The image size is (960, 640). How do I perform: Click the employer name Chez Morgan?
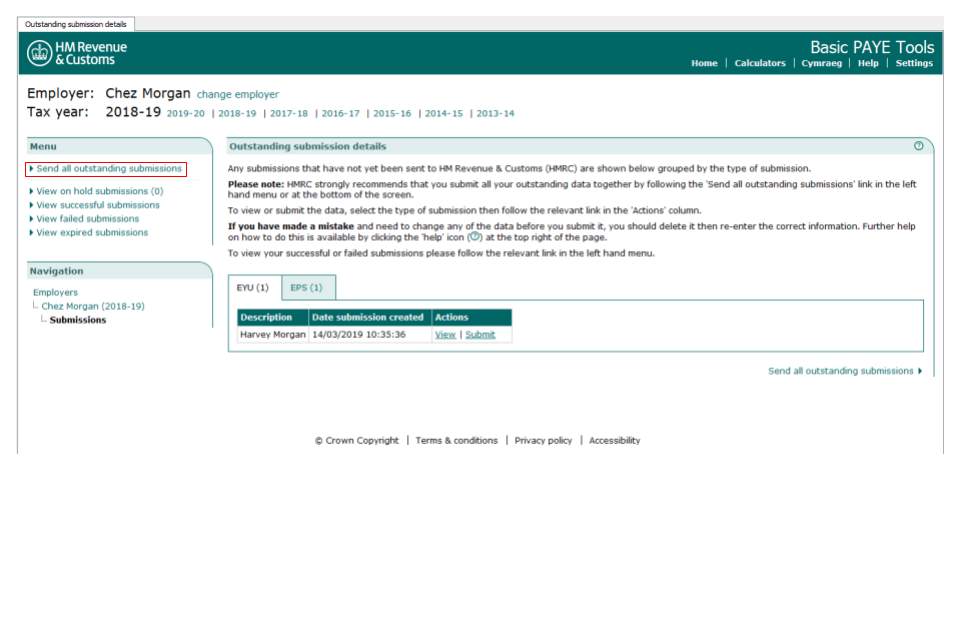tap(148, 93)
